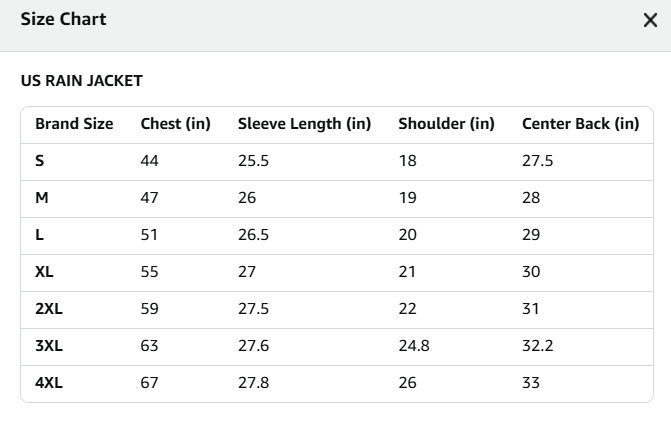
Task: Select the L brand size row label
Action: (x=40, y=235)
